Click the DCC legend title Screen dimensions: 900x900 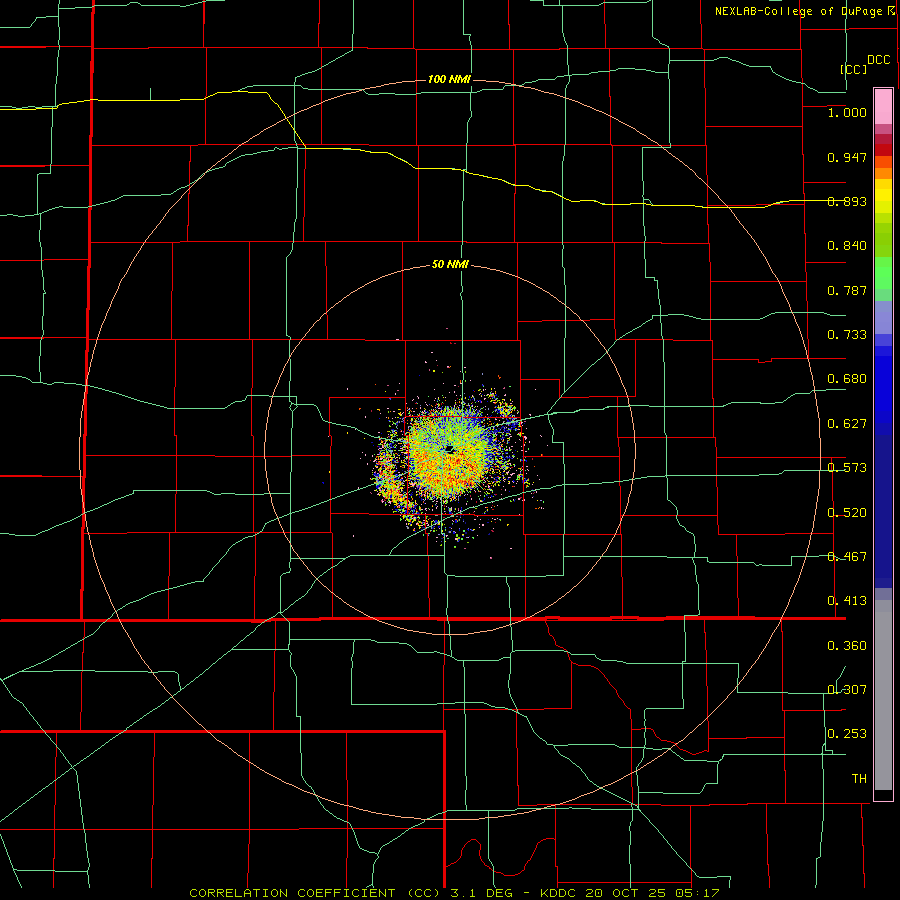tap(878, 60)
